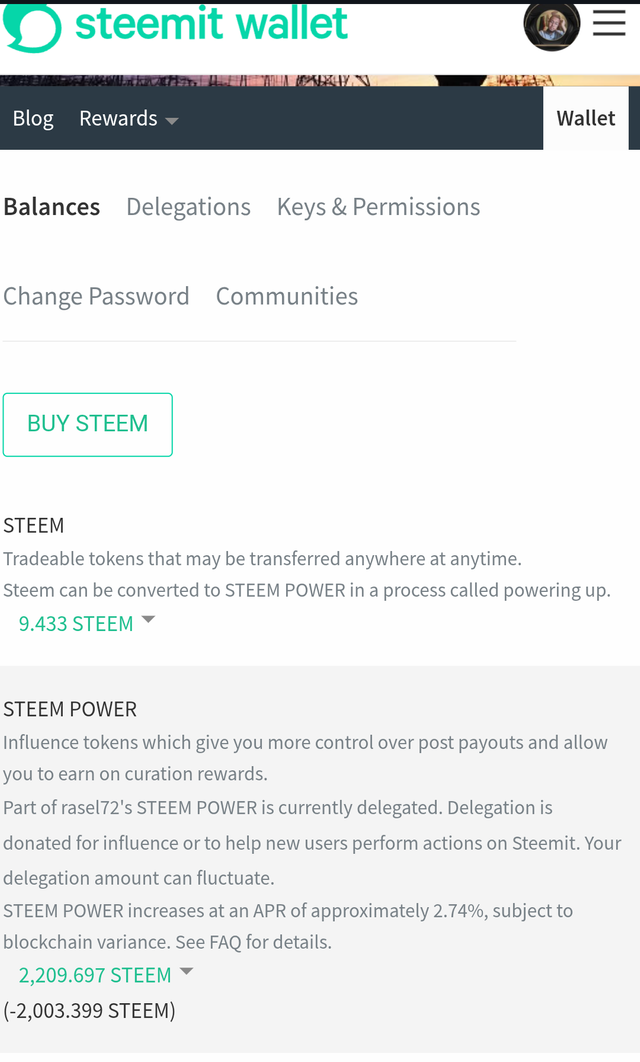Expand the Rewards dropdown arrow
Screen dimensions: 640x1062
point(172,121)
